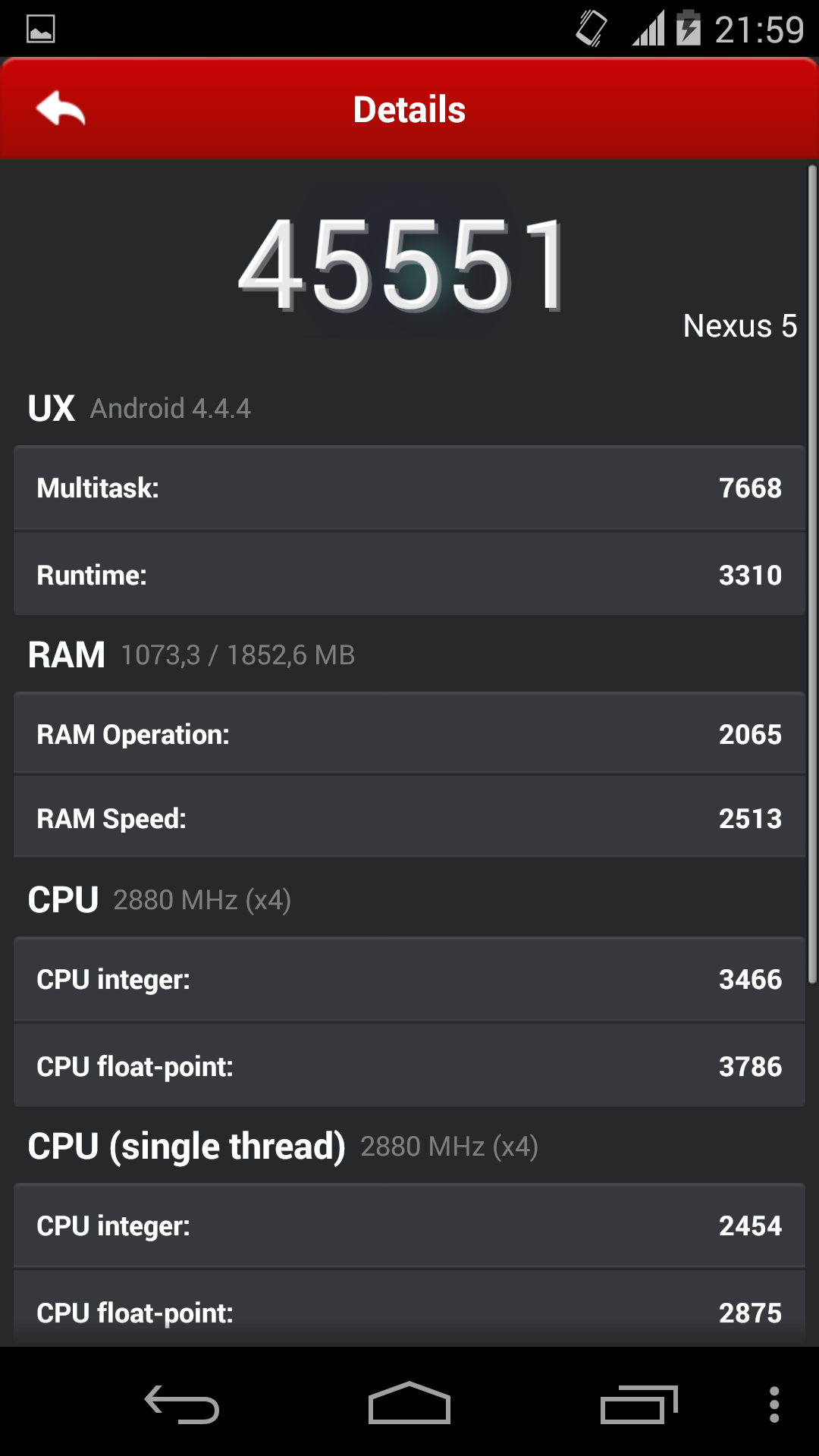
Task: Tap CPU float-point row showing 3786
Action: tap(409, 1065)
